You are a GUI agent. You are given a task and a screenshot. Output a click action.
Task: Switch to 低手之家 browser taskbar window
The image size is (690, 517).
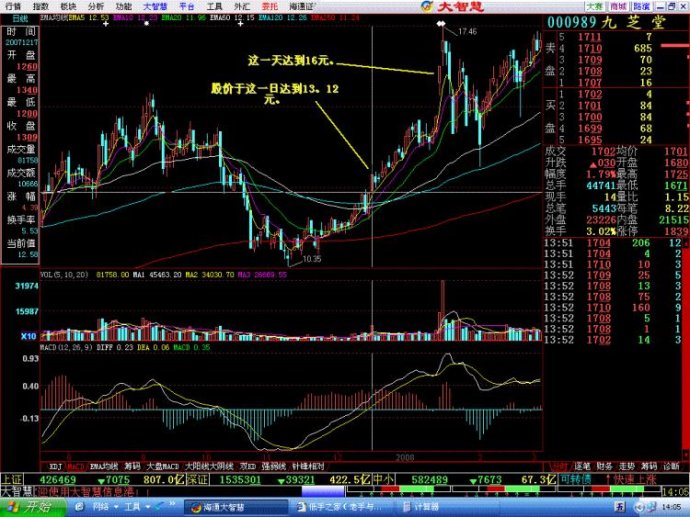(340, 507)
